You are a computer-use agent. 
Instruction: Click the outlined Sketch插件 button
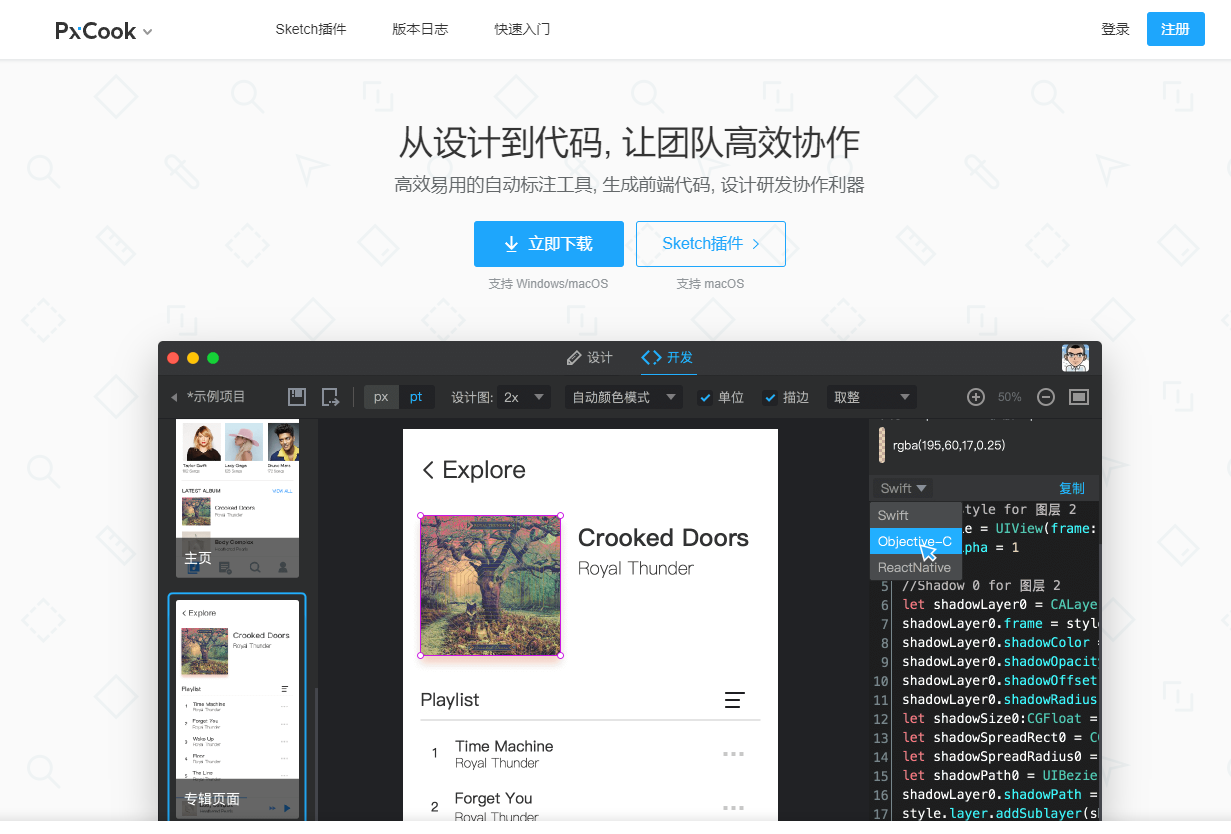[x=711, y=244]
